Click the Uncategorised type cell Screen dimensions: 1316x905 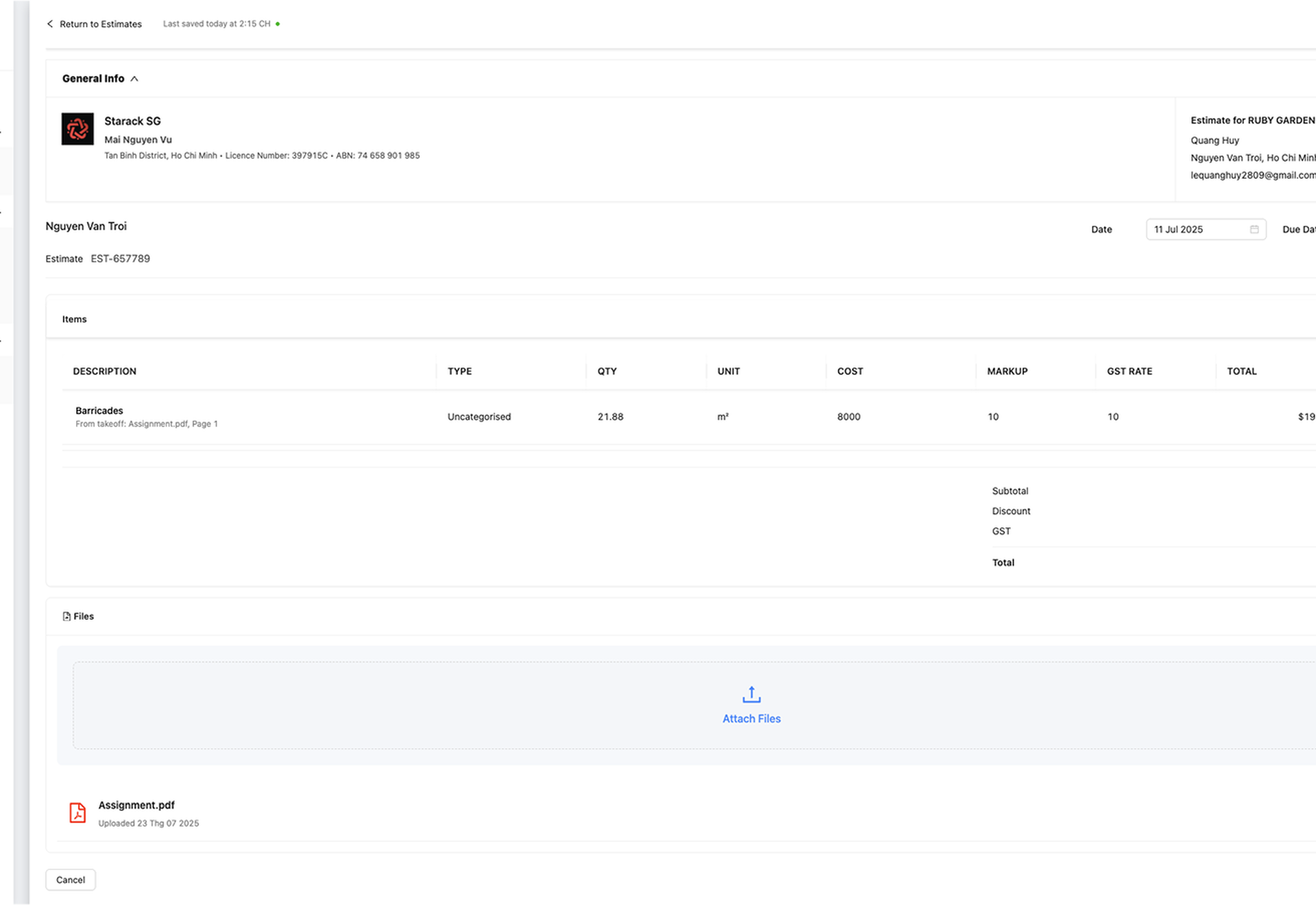tap(479, 417)
